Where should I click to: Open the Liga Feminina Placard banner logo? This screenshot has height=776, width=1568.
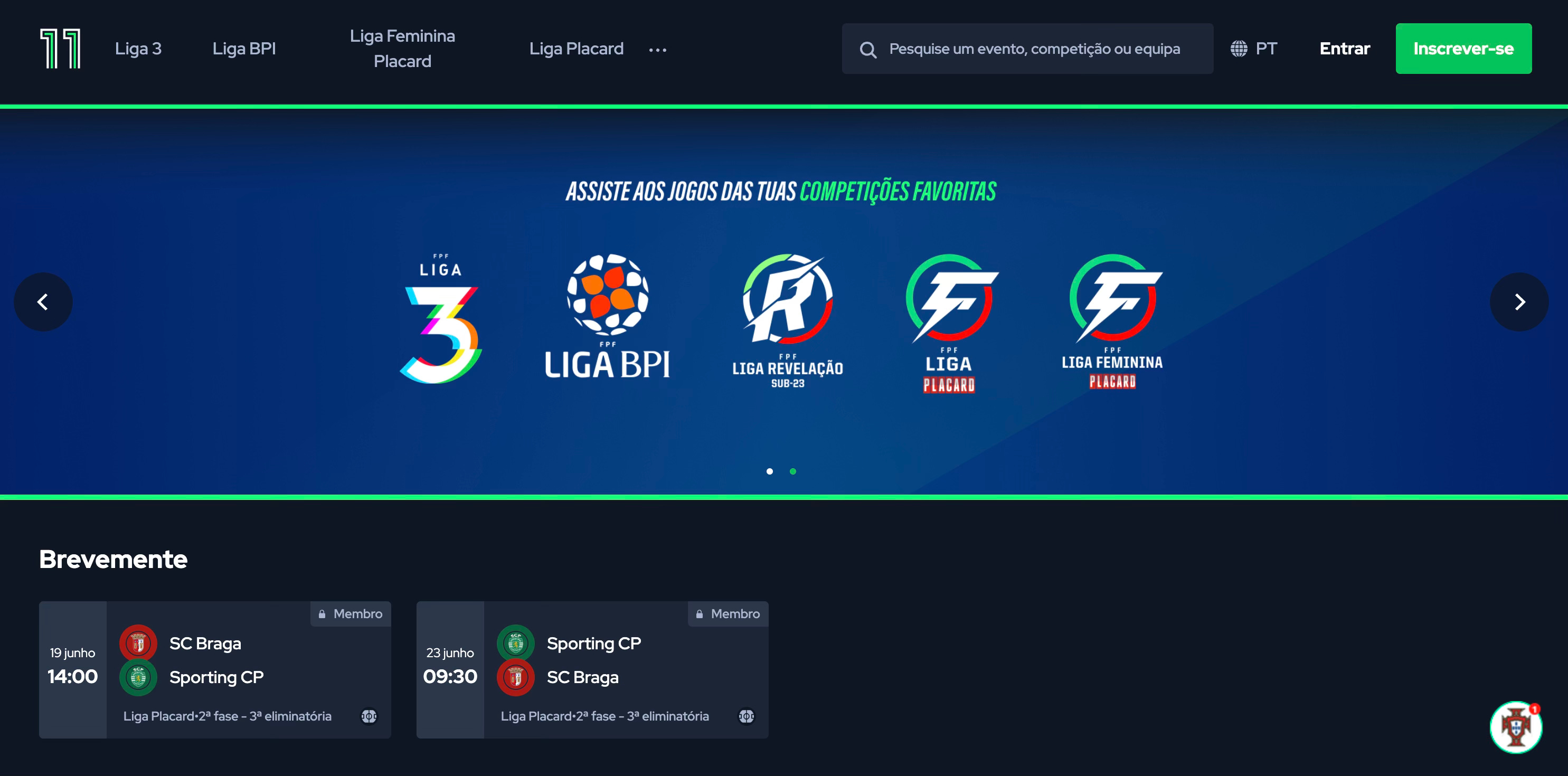[x=1113, y=321]
